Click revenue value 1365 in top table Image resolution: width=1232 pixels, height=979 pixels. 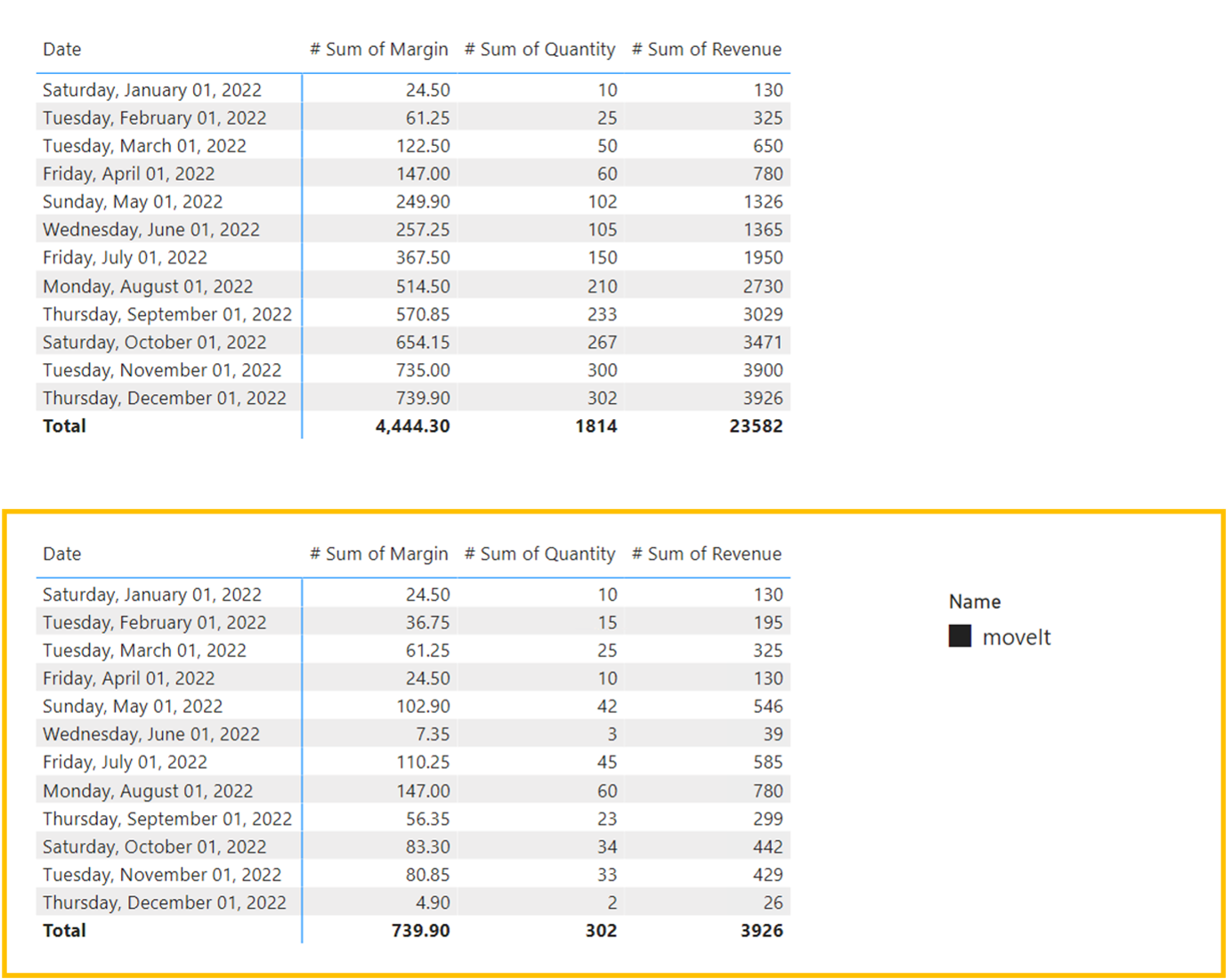763,229
